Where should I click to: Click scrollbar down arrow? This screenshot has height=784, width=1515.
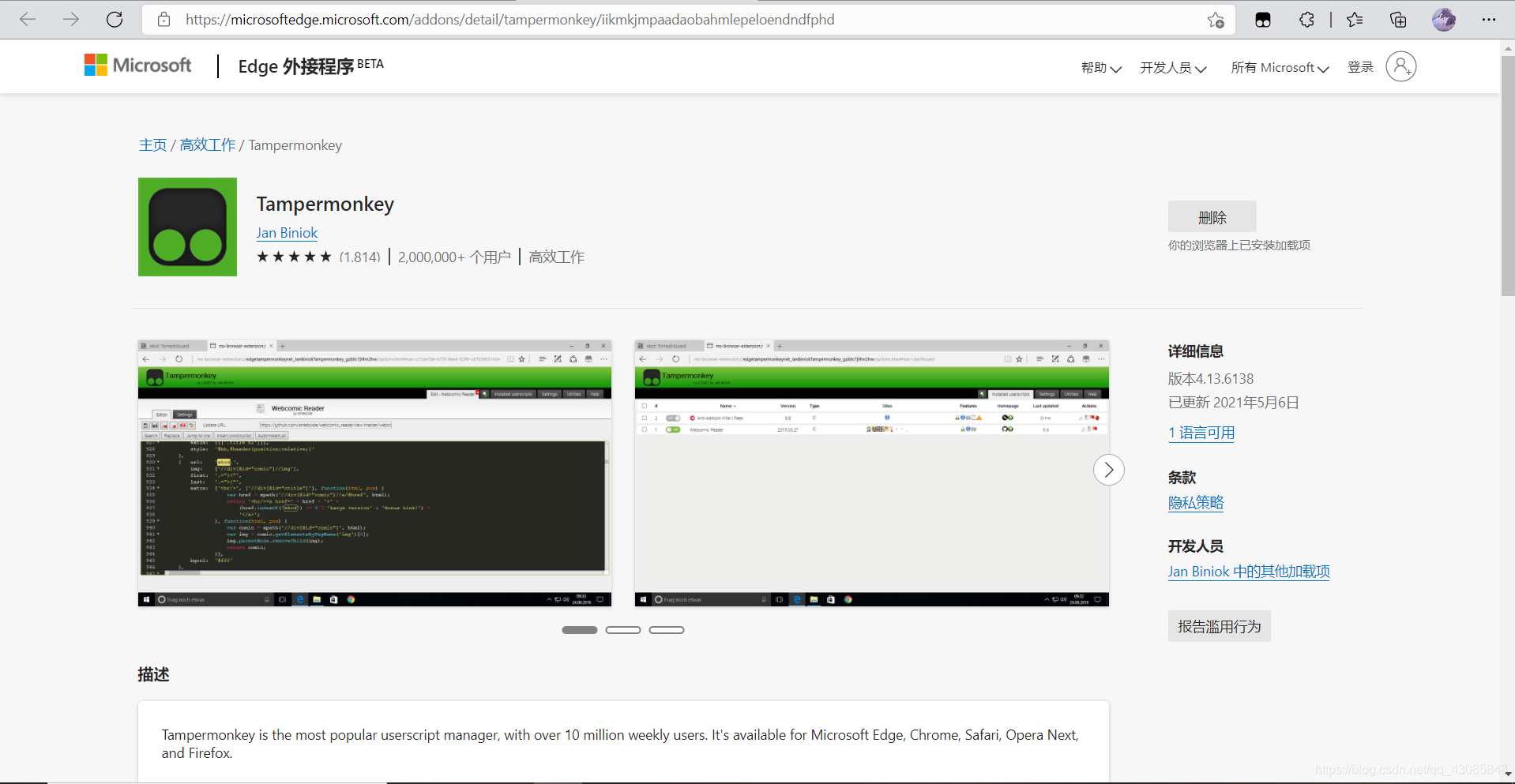tap(1507, 775)
